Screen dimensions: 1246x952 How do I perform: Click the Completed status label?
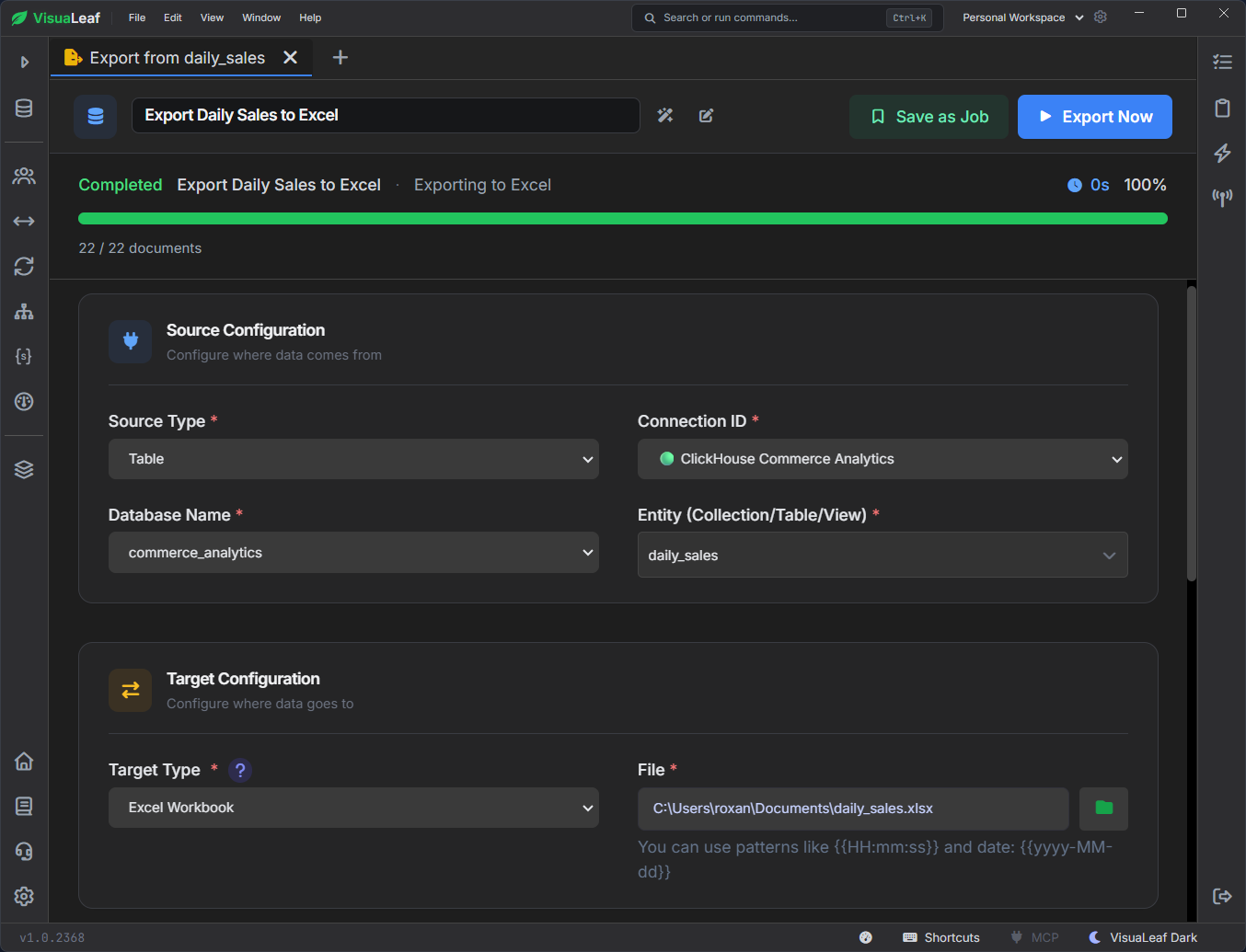(x=121, y=185)
